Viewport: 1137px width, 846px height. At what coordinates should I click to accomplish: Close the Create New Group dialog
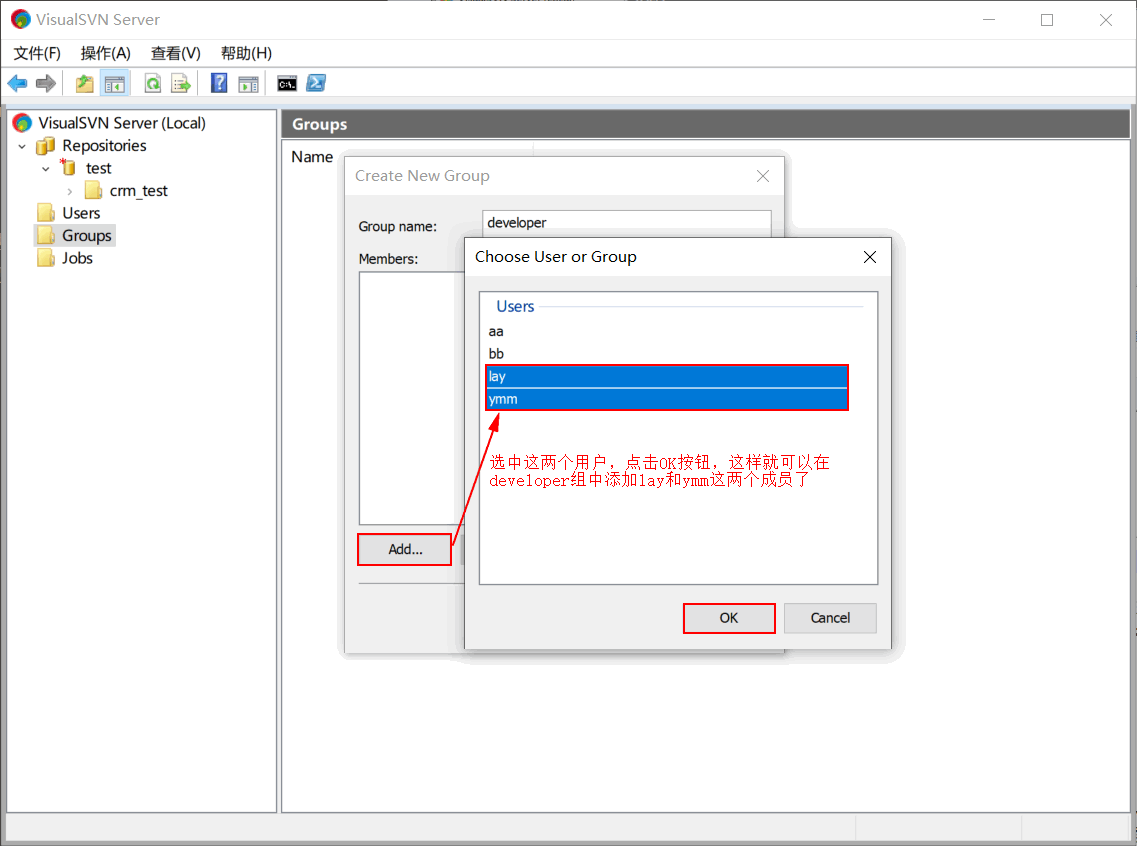pyautogui.click(x=763, y=176)
